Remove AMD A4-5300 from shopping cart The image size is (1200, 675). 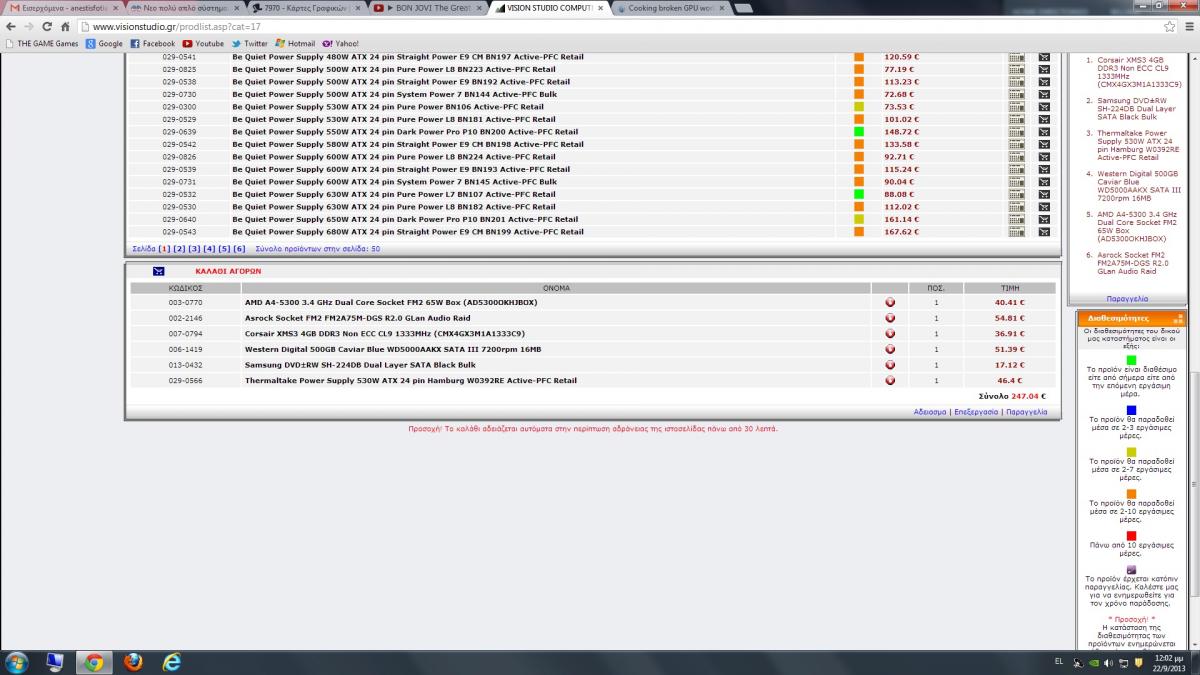coord(890,302)
